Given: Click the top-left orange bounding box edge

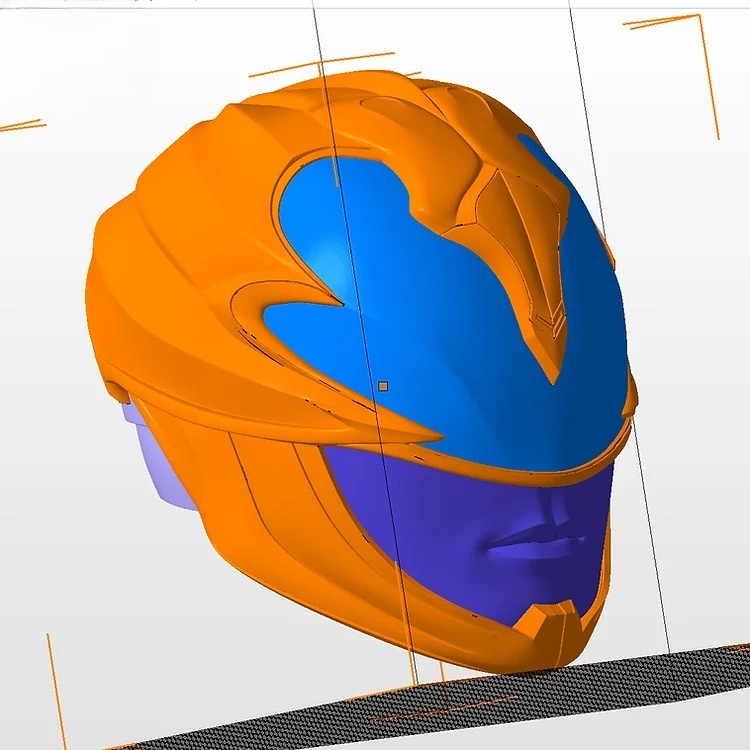Looking at the screenshot, I should (20, 127).
